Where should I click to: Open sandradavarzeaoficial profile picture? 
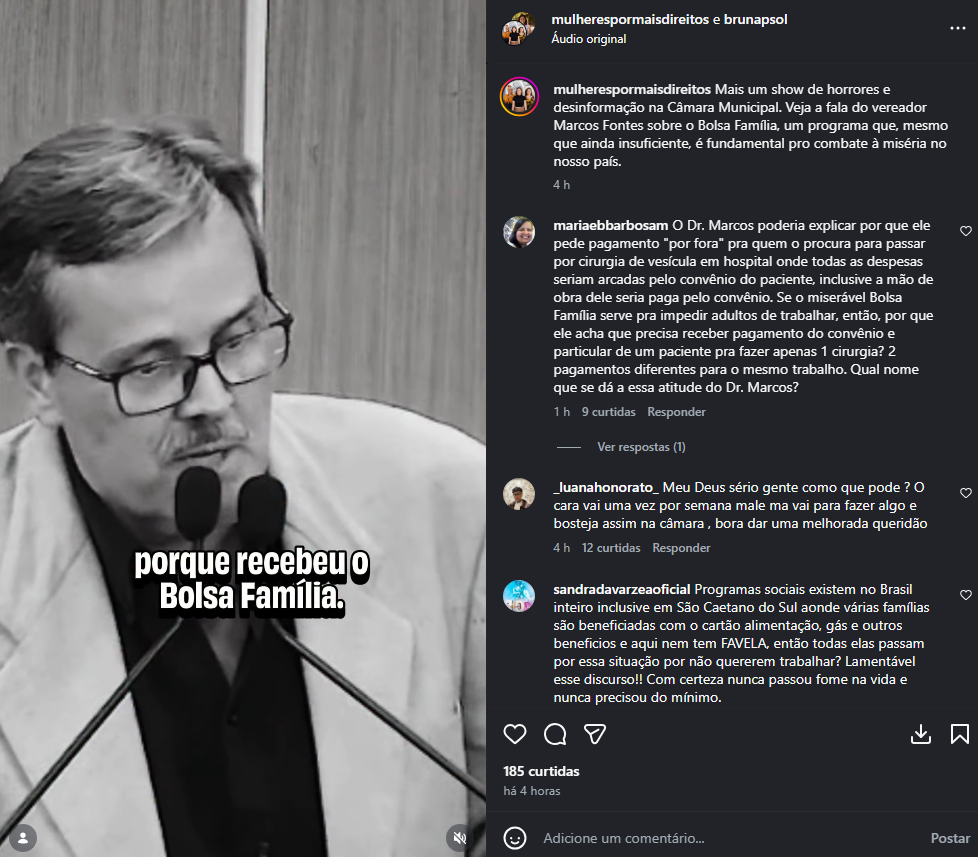[x=519, y=596]
